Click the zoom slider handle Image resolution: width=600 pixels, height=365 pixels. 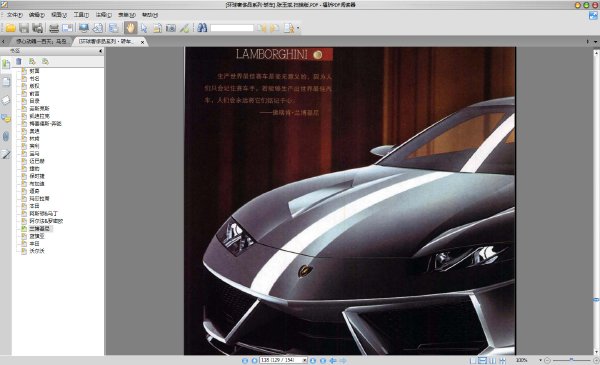coord(571,360)
